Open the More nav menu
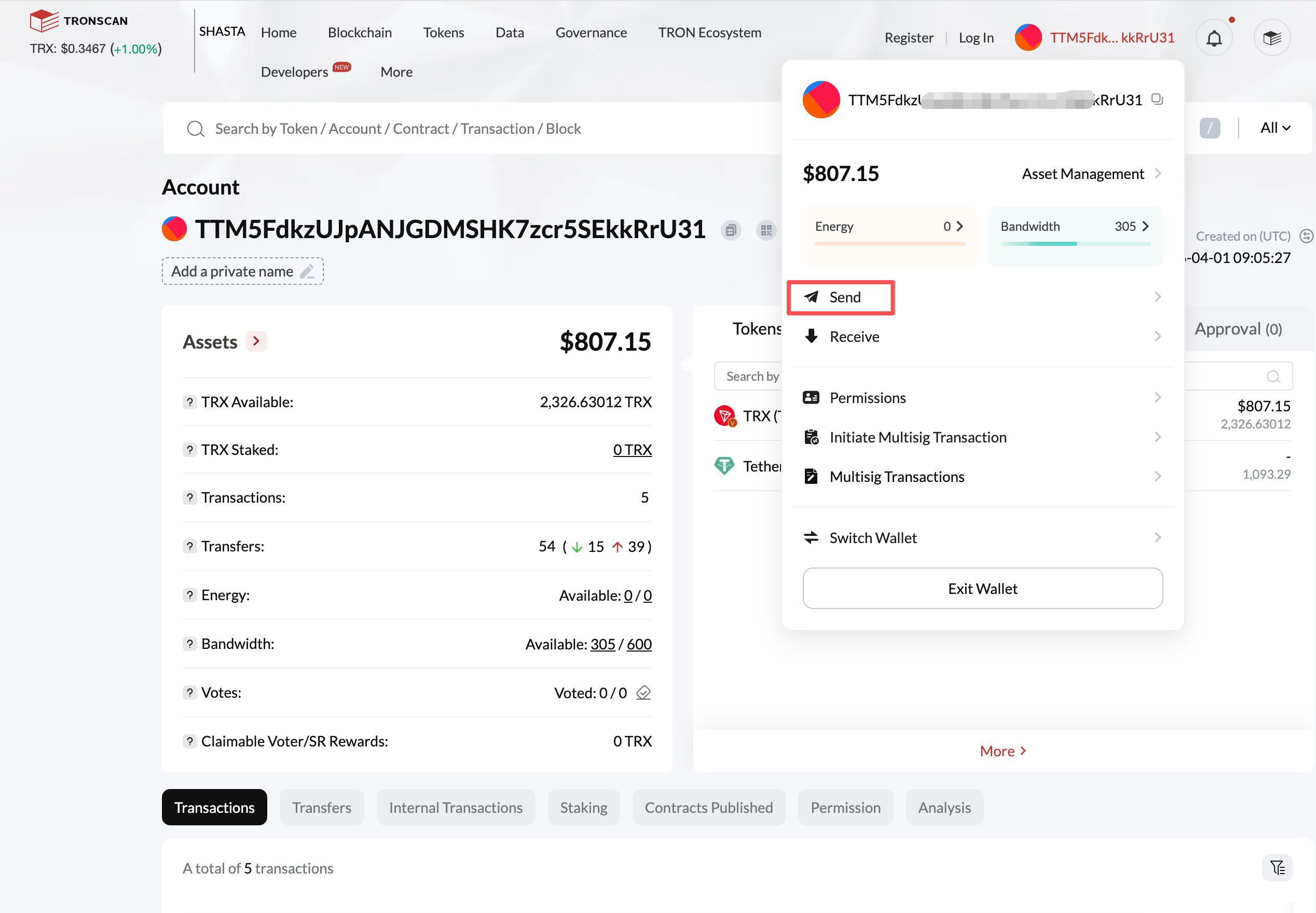1316x913 pixels. pos(396,72)
